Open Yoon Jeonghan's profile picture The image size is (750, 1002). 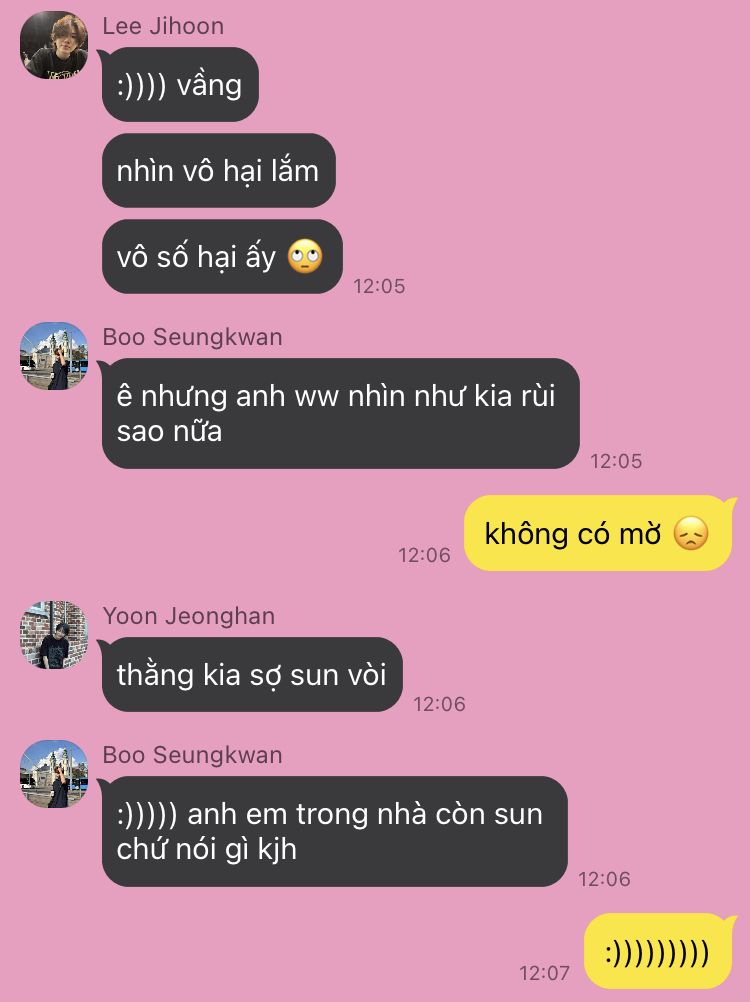tap(54, 635)
